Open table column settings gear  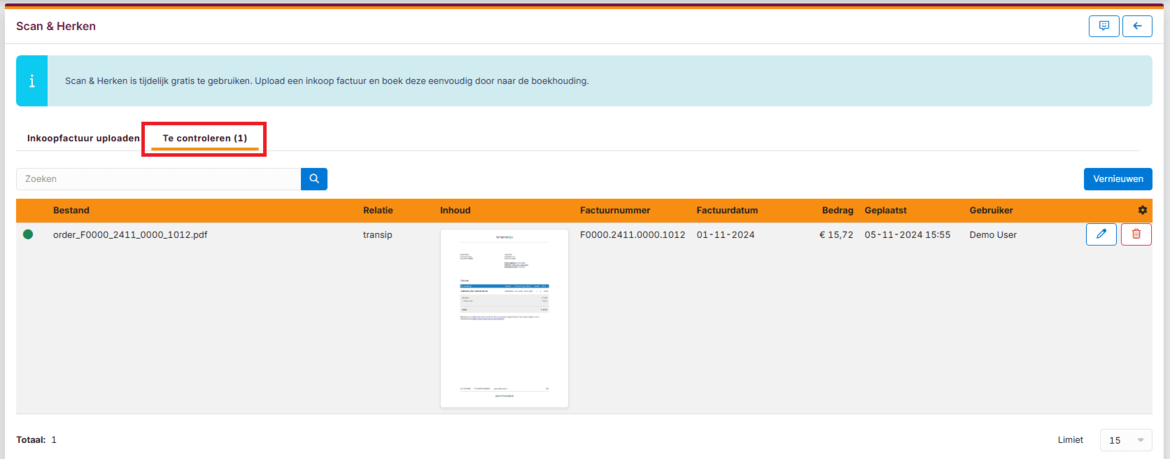click(x=1142, y=210)
